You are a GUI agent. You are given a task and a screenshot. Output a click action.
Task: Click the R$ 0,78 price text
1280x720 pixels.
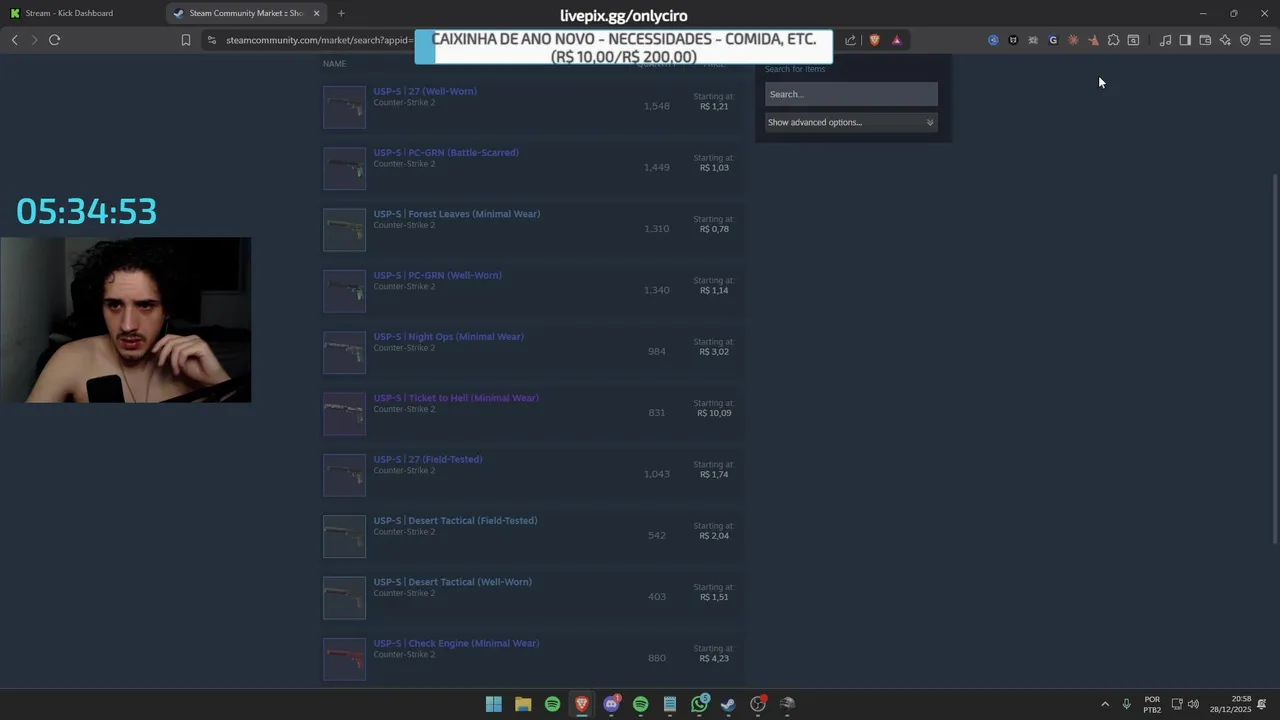[x=714, y=229]
